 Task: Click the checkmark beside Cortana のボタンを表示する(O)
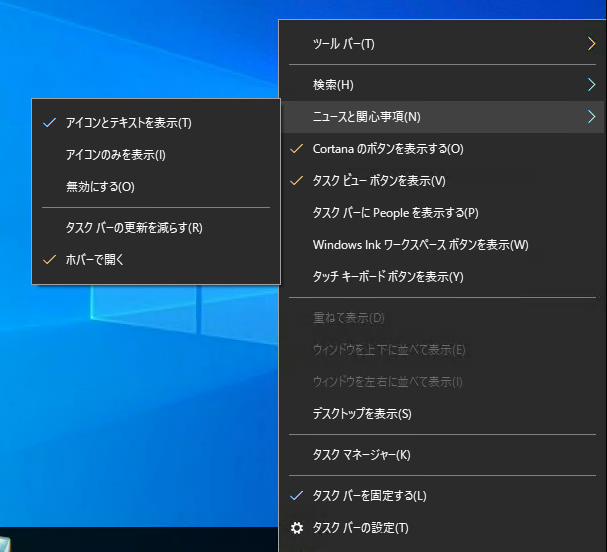click(x=297, y=148)
